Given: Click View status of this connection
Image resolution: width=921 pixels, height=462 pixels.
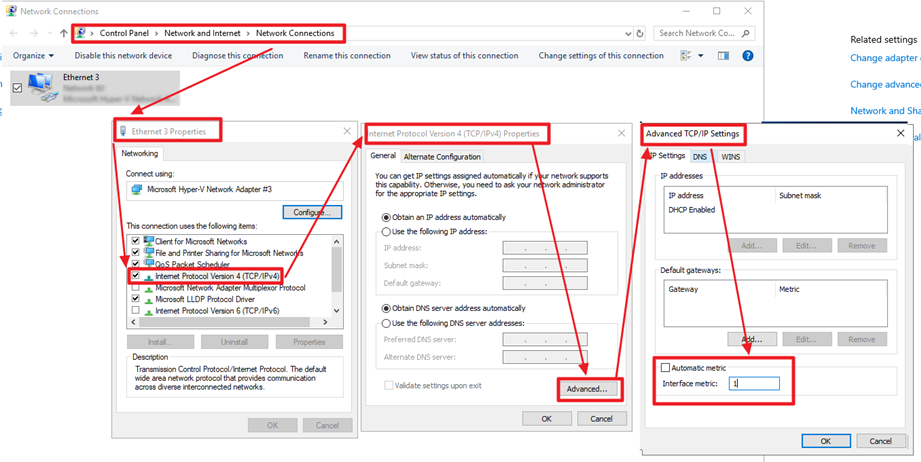Looking at the screenshot, I should (x=464, y=56).
